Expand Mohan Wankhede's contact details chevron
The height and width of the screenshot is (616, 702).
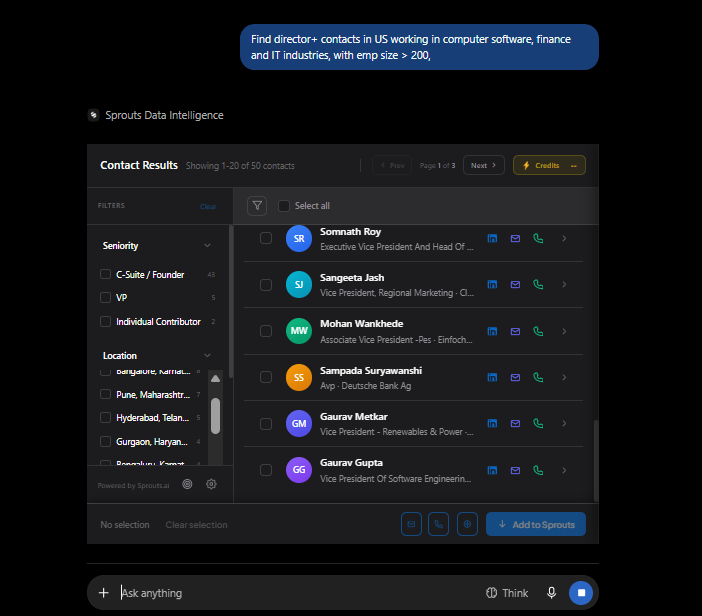[x=564, y=331]
